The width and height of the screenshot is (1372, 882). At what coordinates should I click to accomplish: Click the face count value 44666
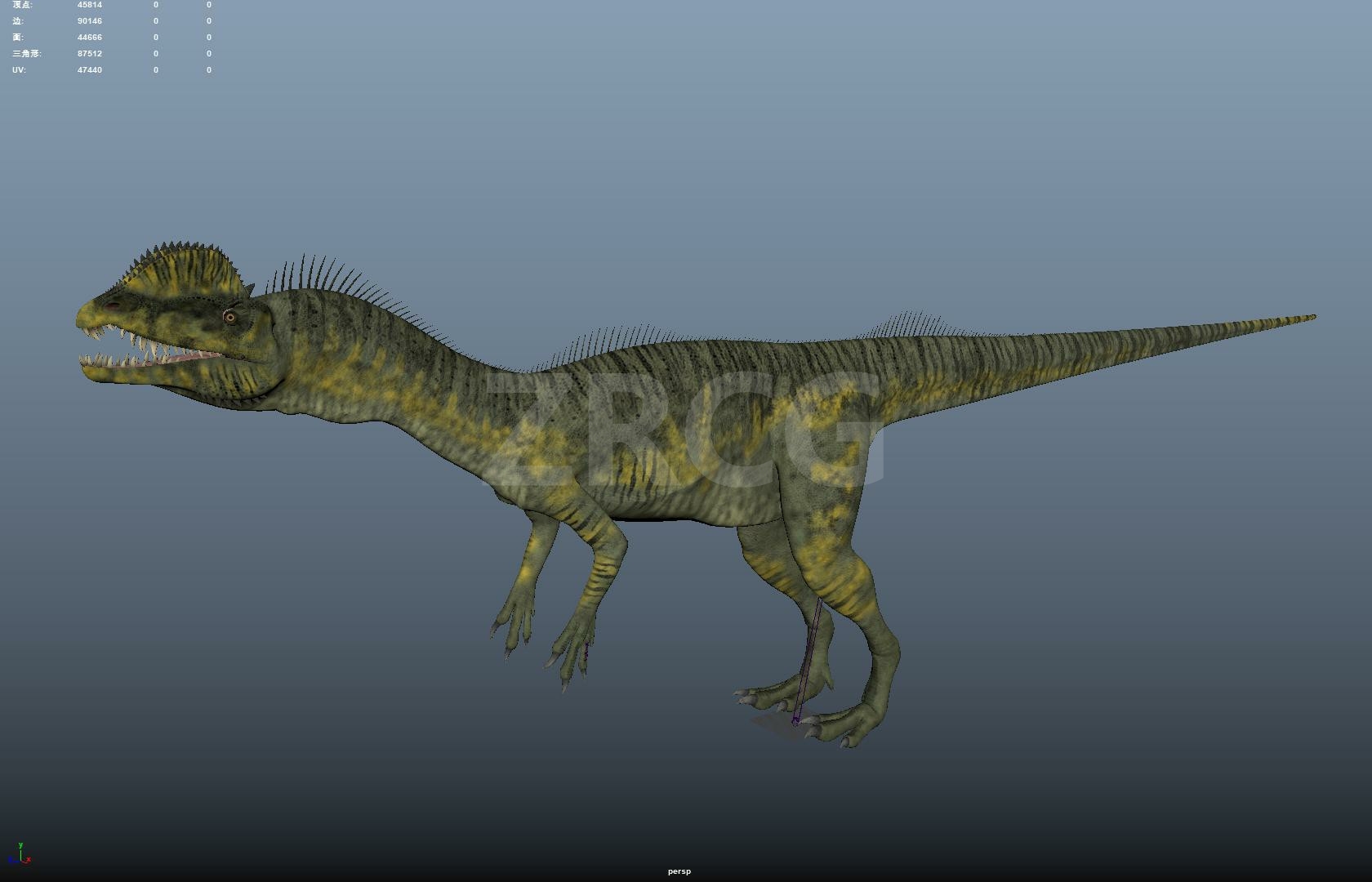pyautogui.click(x=90, y=38)
